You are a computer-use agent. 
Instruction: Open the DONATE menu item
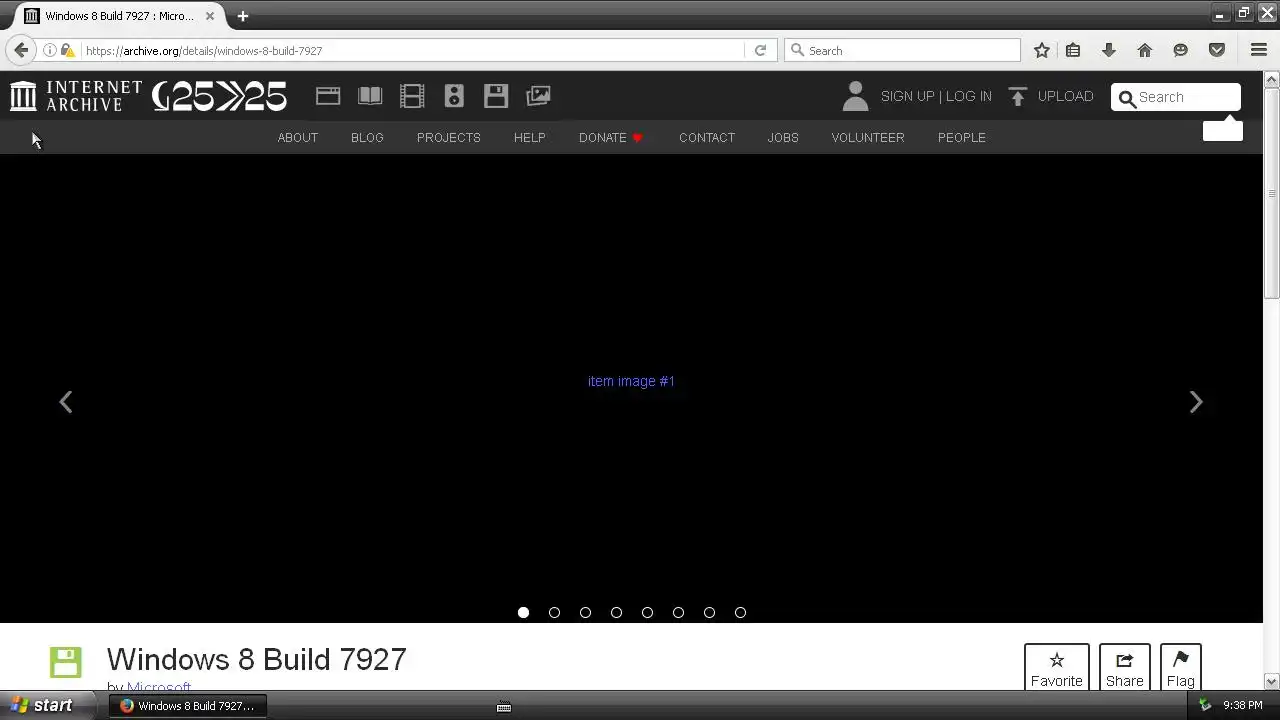click(611, 137)
